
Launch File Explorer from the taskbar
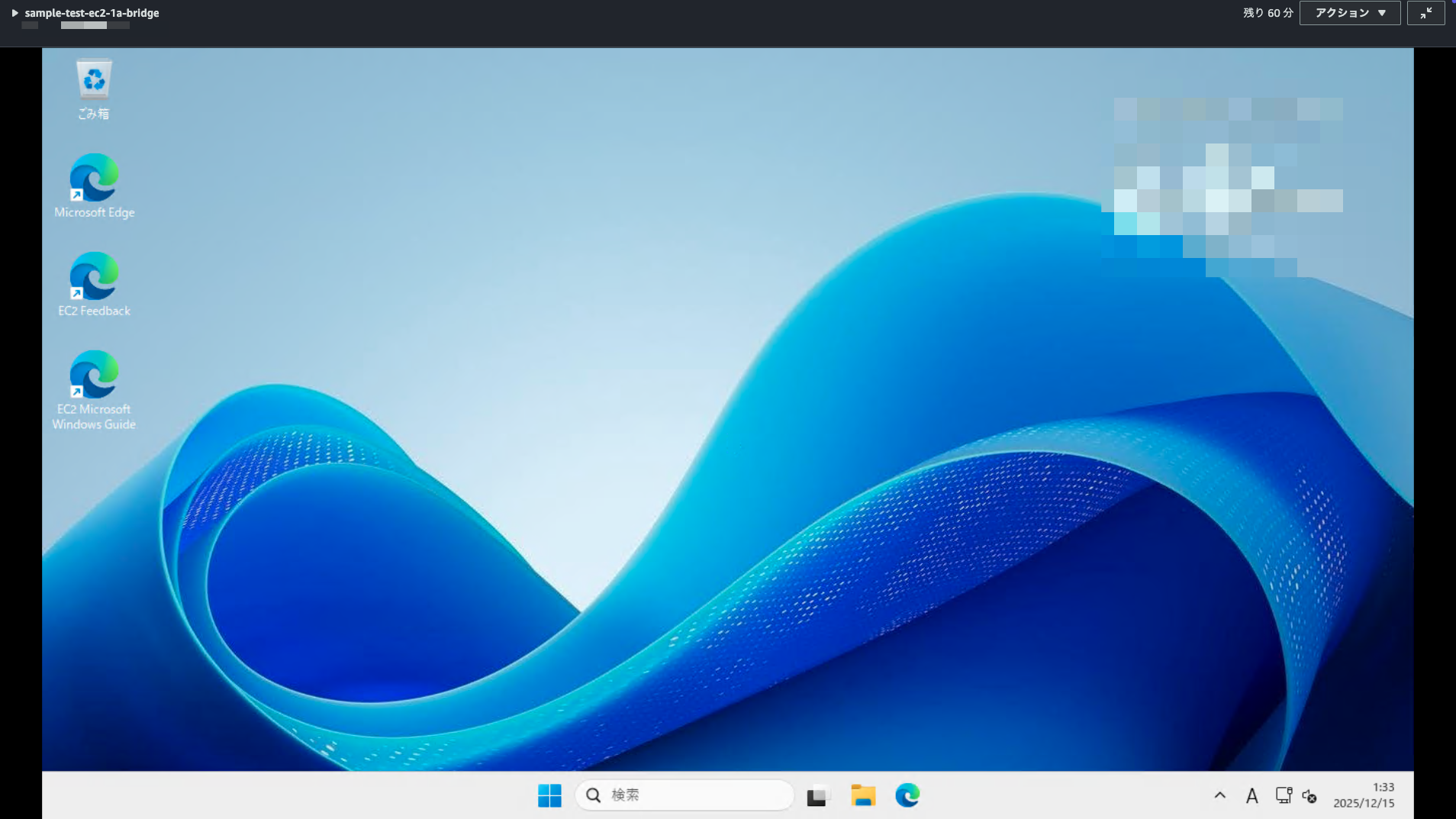click(x=863, y=795)
